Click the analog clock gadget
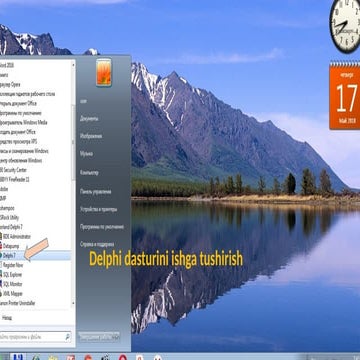The height and width of the screenshot is (360, 360). 346,25
